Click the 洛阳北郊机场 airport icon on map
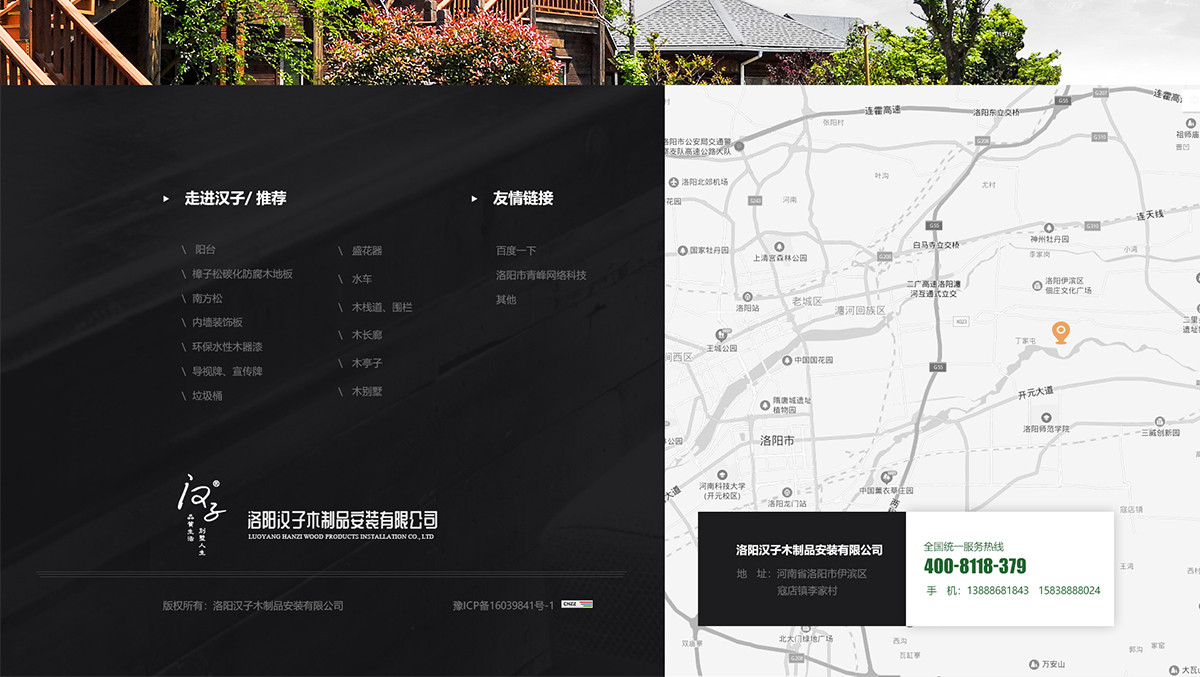Viewport: 1200px width, 677px height. click(x=674, y=182)
